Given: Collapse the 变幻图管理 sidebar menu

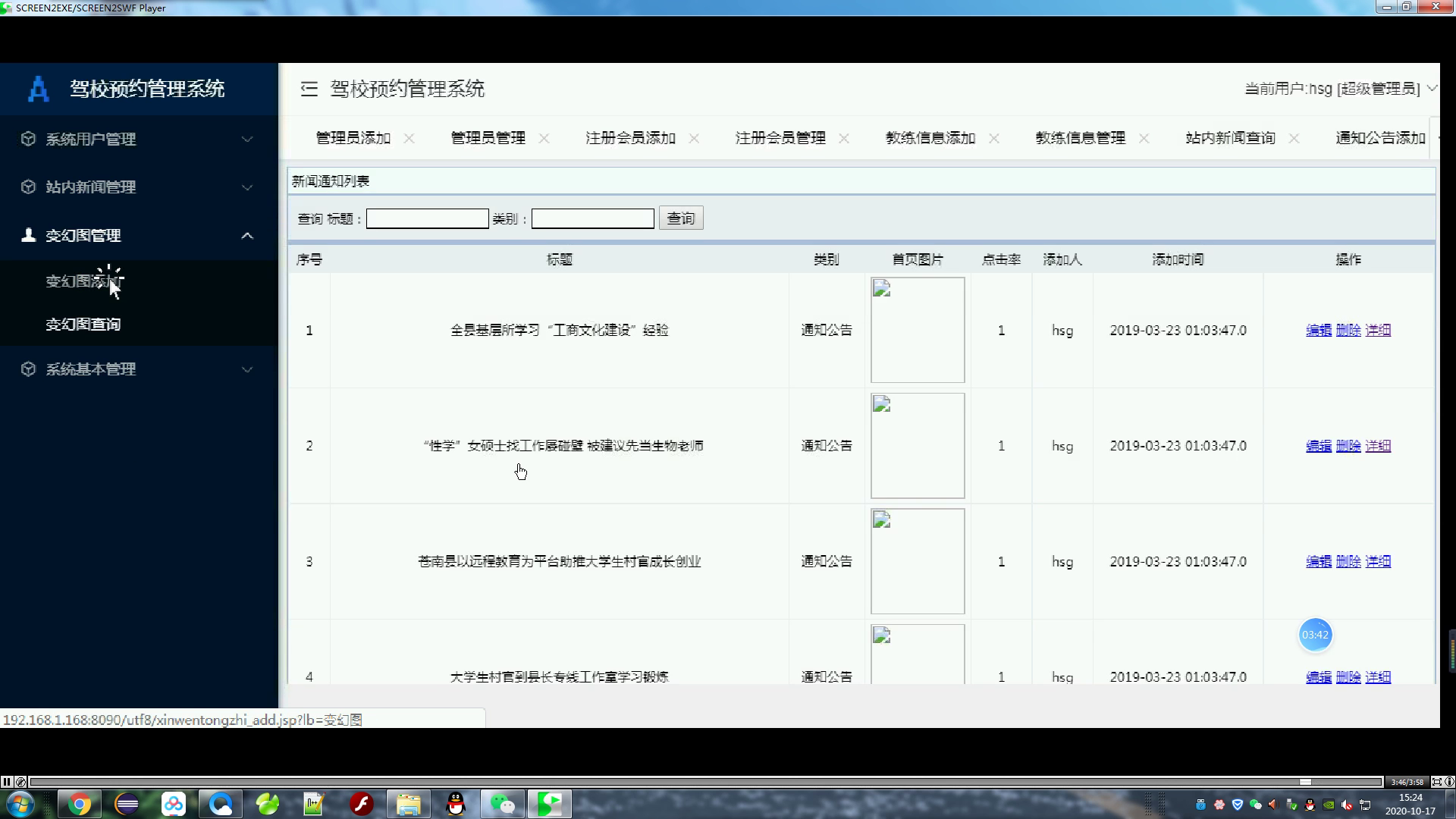Looking at the screenshot, I should (x=139, y=235).
